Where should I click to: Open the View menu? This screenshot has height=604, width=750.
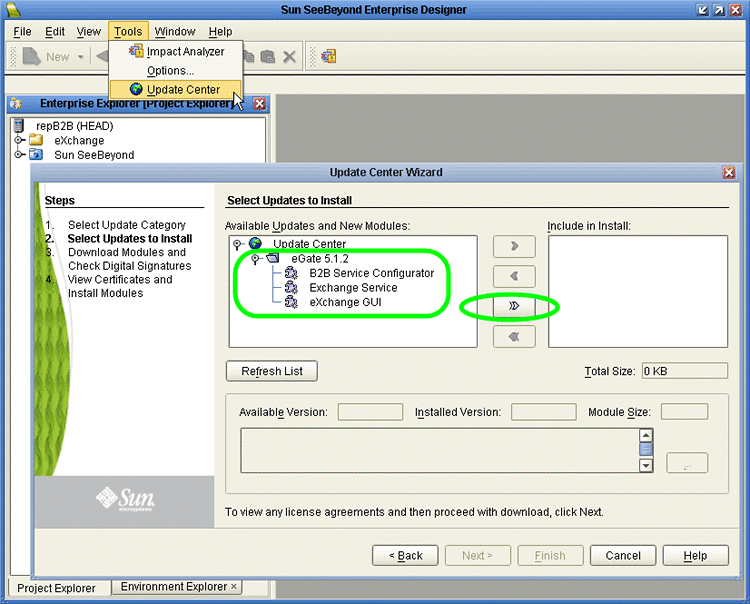pos(88,32)
